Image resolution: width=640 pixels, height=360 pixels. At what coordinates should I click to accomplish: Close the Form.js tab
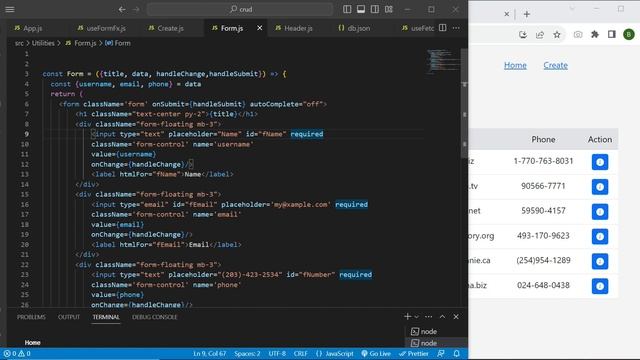click(x=260, y=28)
